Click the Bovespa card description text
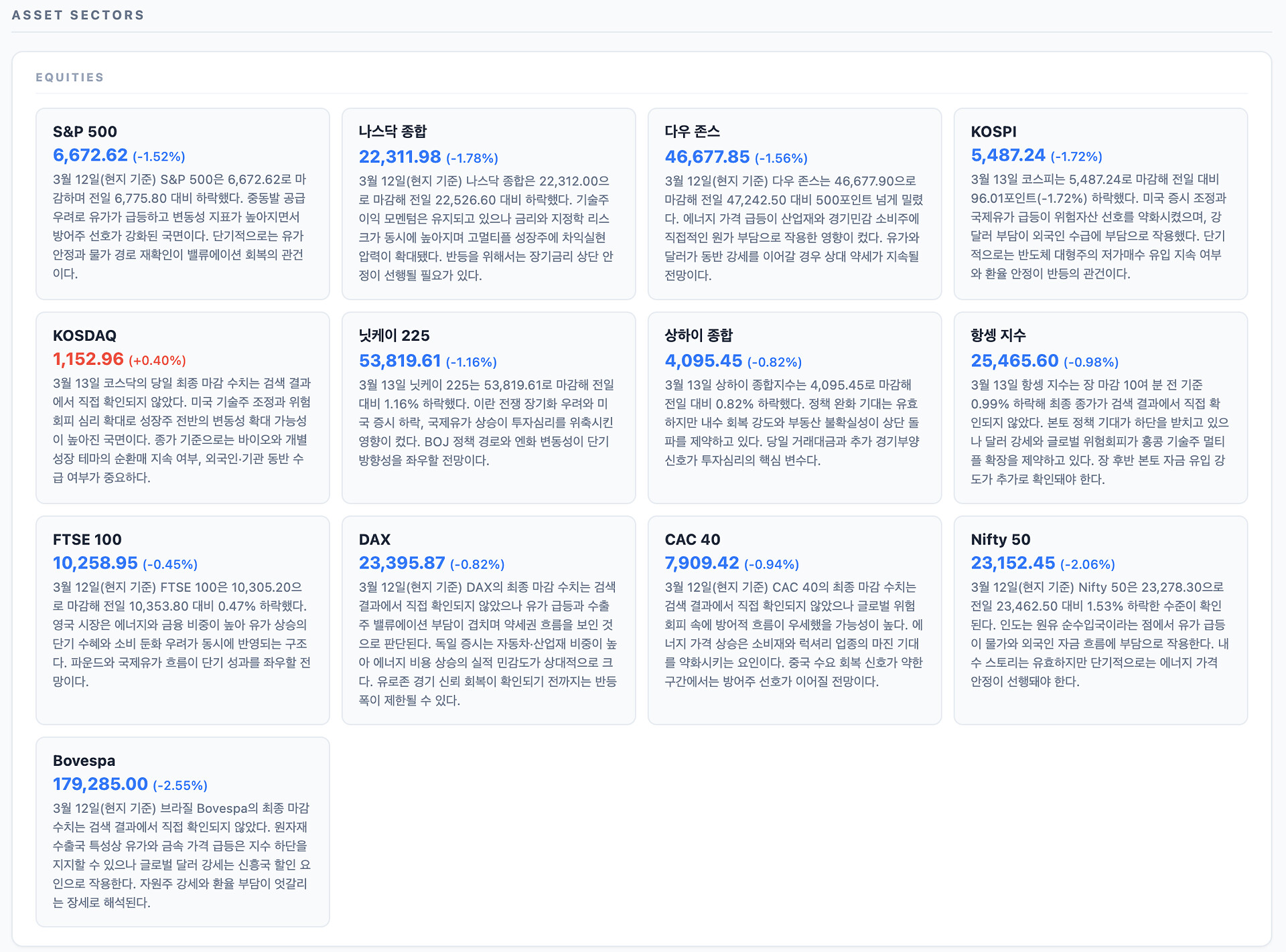 tap(182, 855)
